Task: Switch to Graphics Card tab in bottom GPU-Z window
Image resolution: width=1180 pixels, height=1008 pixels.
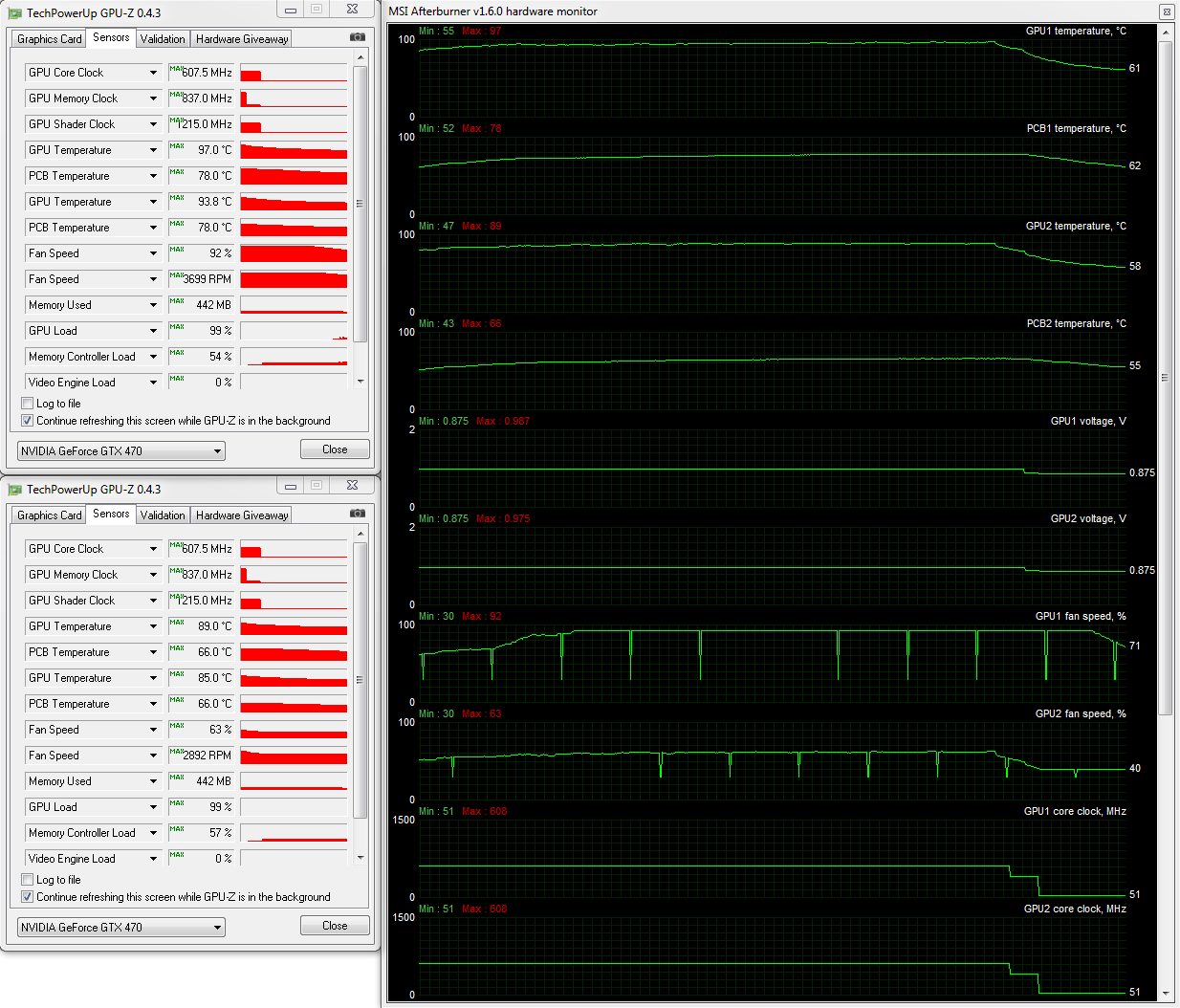Action: tap(49, 515)
